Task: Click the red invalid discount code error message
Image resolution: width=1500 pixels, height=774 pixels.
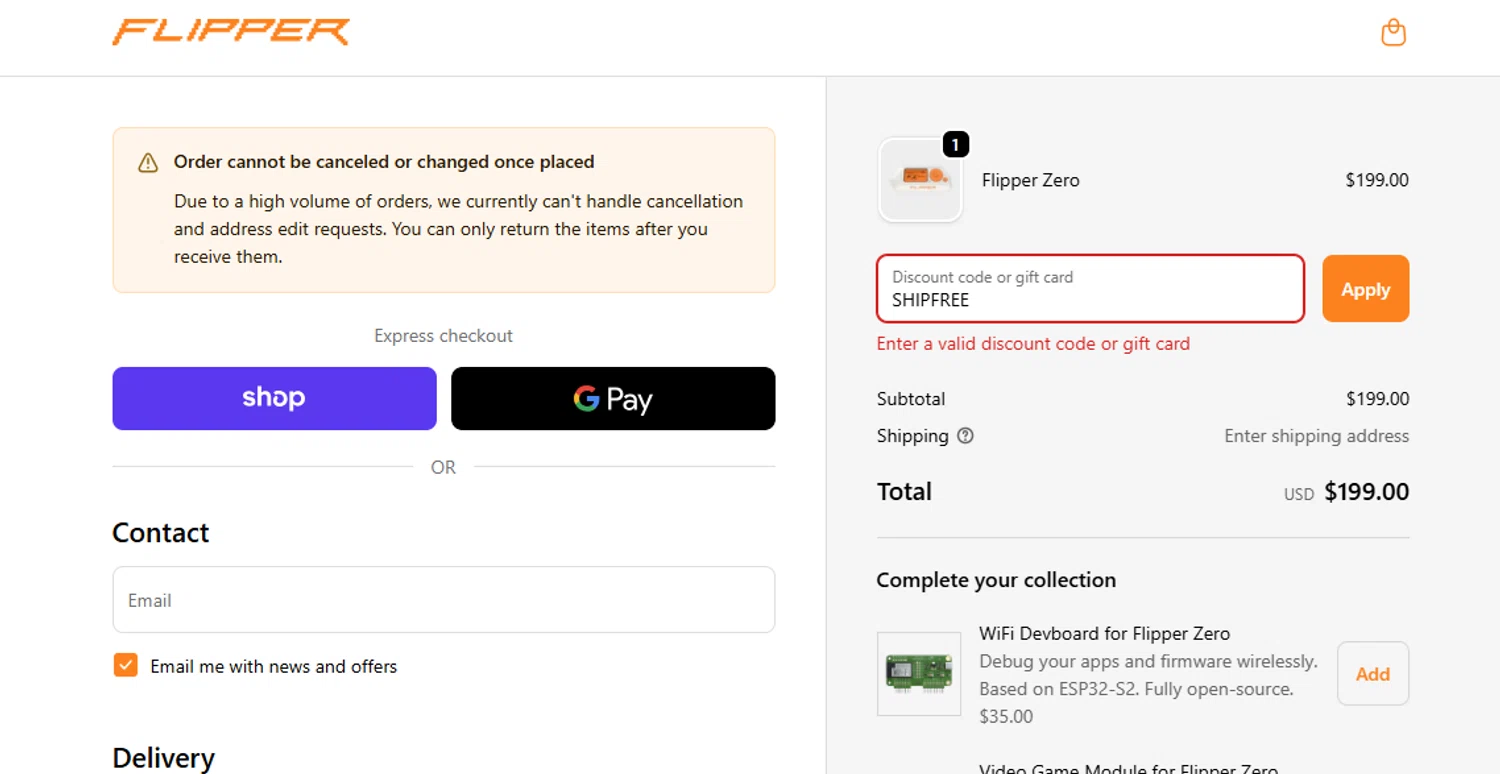Action: 1033,344
